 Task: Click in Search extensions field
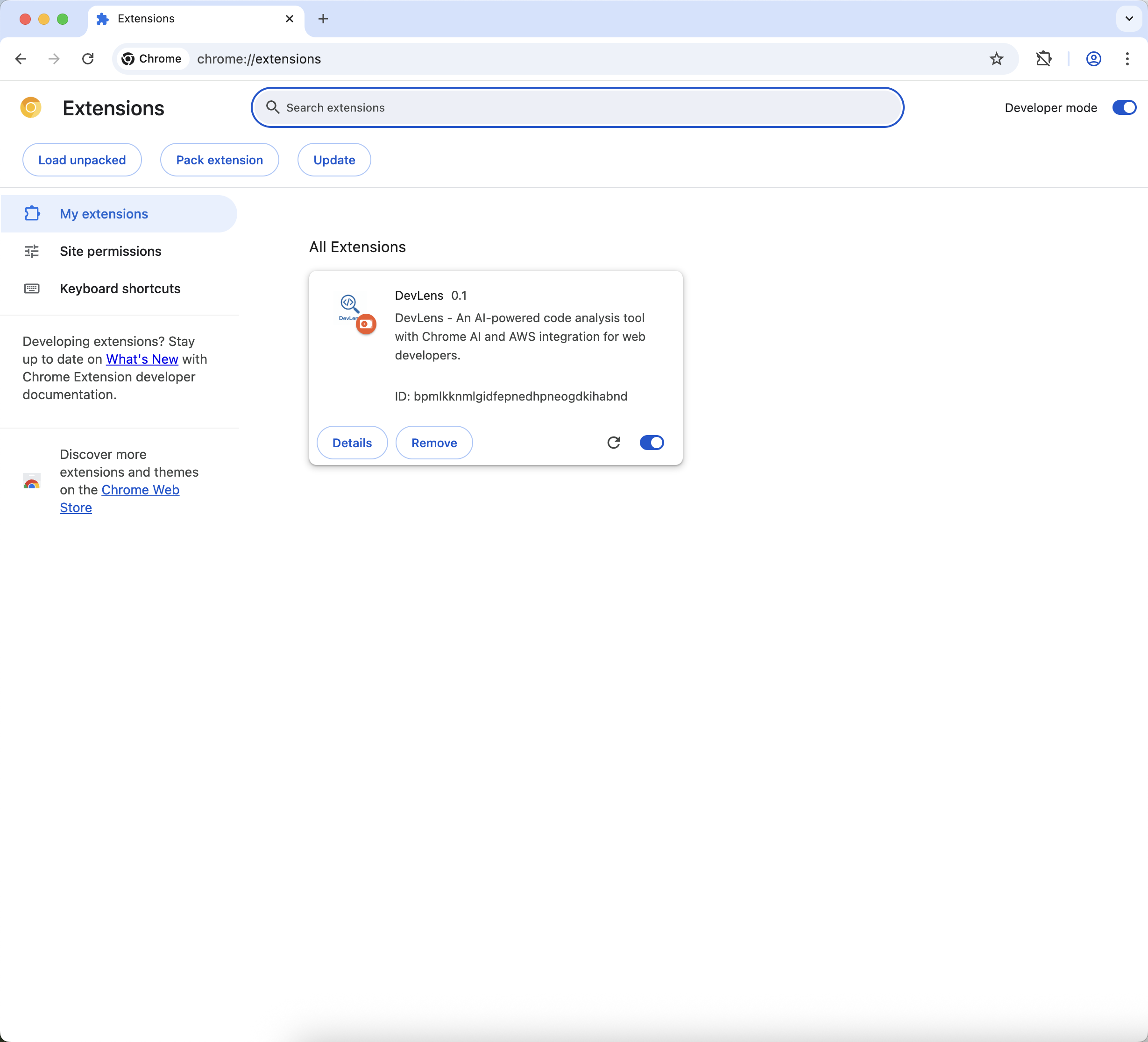tap(577, 107)
